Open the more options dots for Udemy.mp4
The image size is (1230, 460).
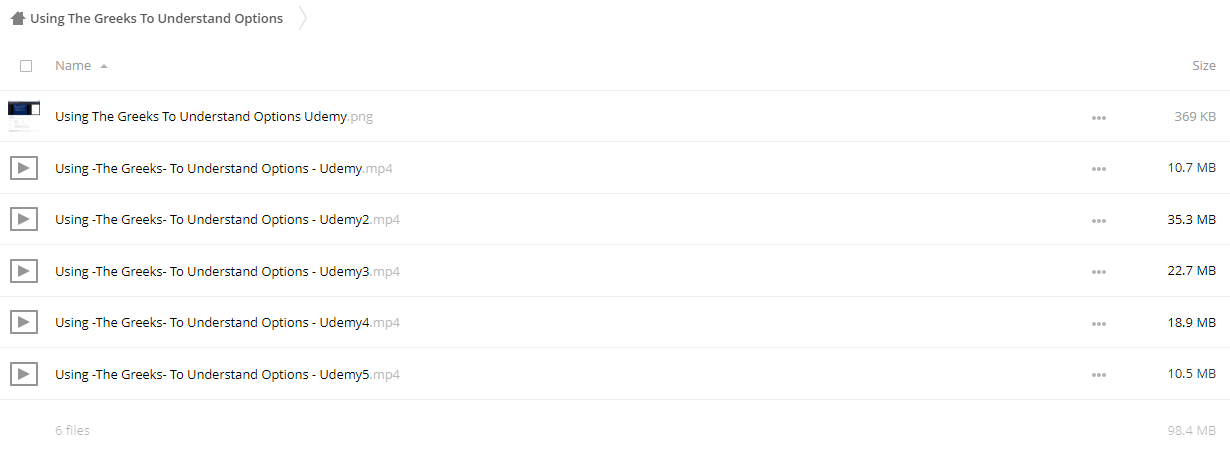coord(1099,168)
